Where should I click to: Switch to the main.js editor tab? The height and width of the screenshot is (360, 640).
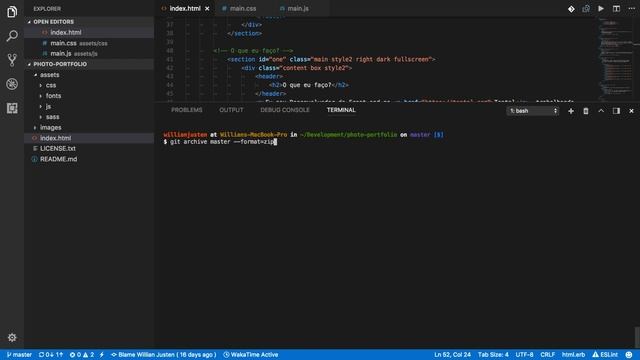(298, 9)
